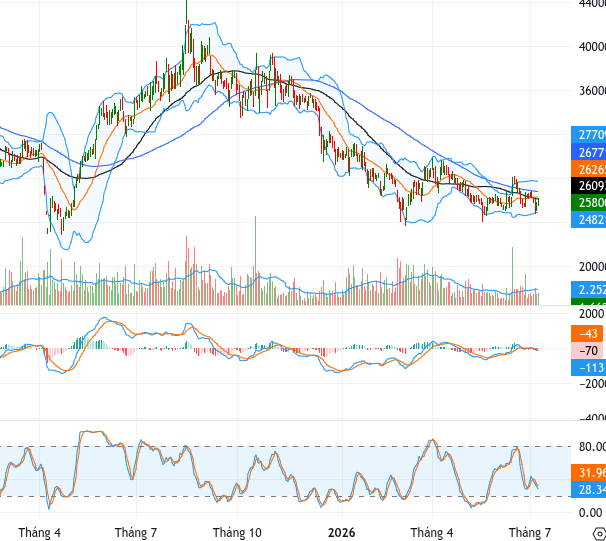Click the 3600 level on price scale

(592, 91)
